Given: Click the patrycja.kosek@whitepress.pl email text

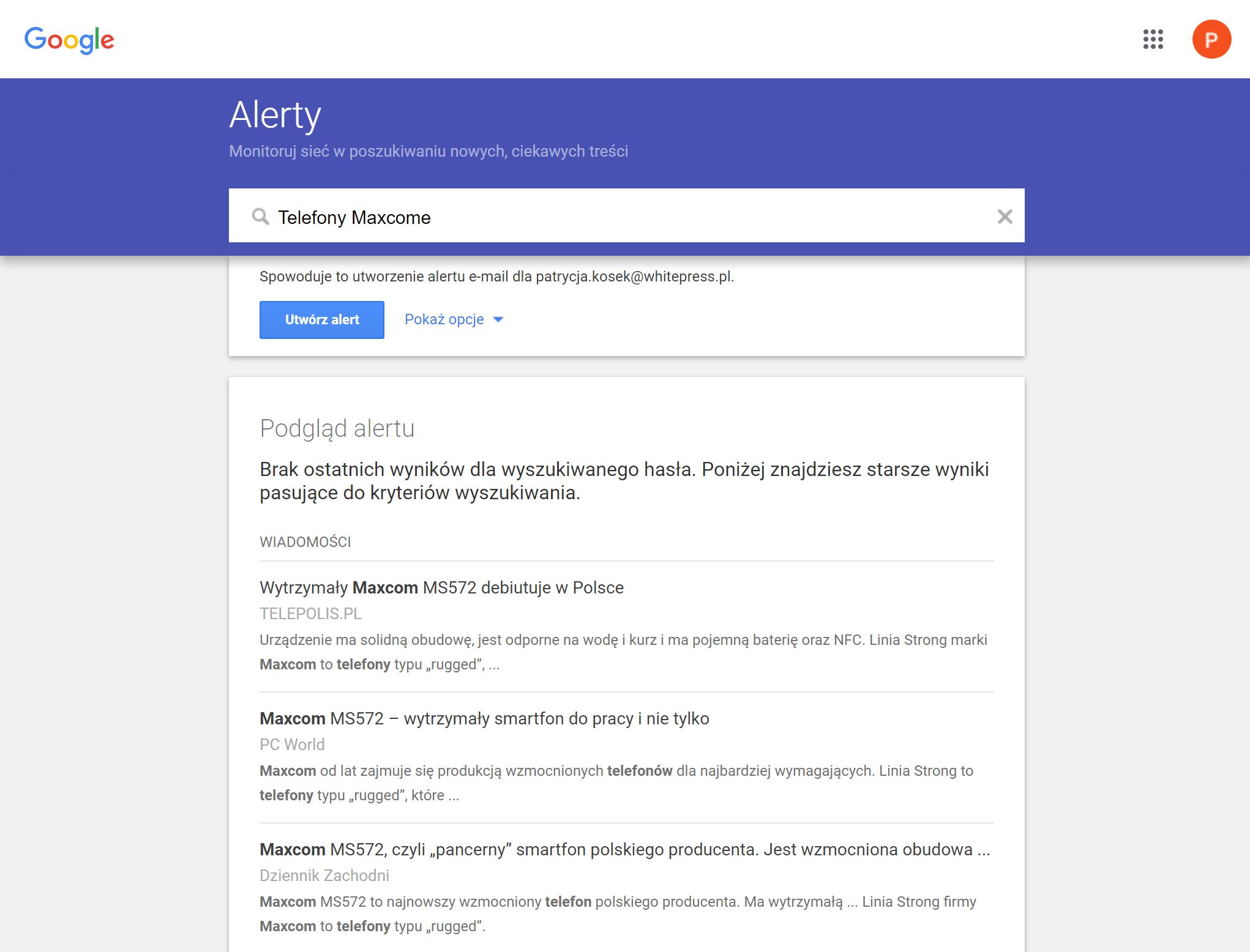Looking at the screenshot, I should [634, 277].
